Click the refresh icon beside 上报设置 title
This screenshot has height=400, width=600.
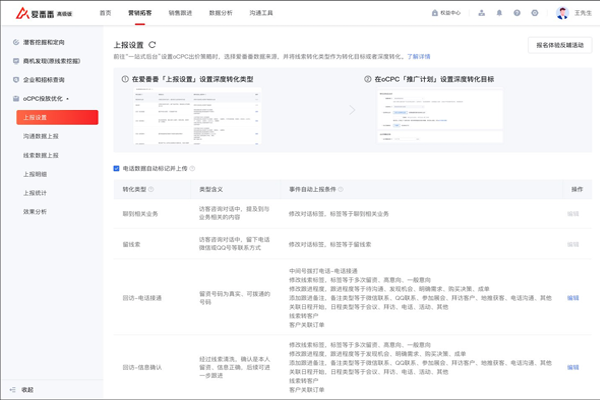coord(152,45)
